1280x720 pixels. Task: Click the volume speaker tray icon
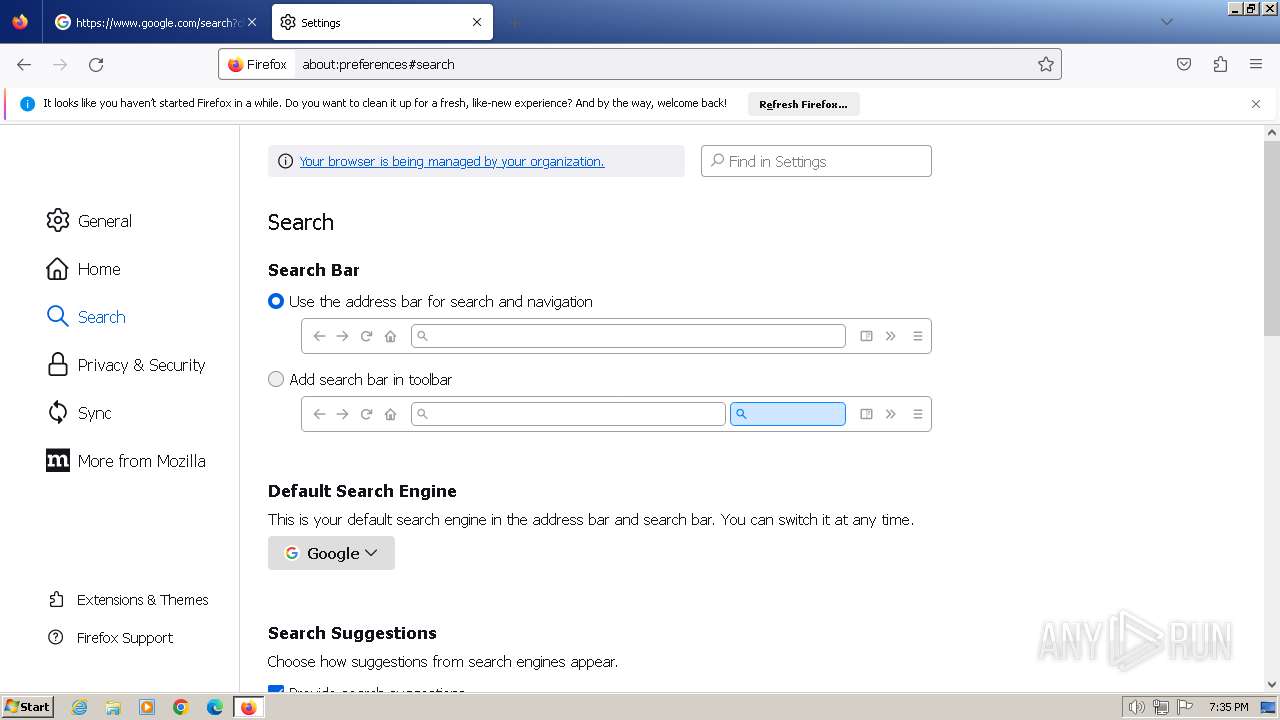pos(1136,707)
